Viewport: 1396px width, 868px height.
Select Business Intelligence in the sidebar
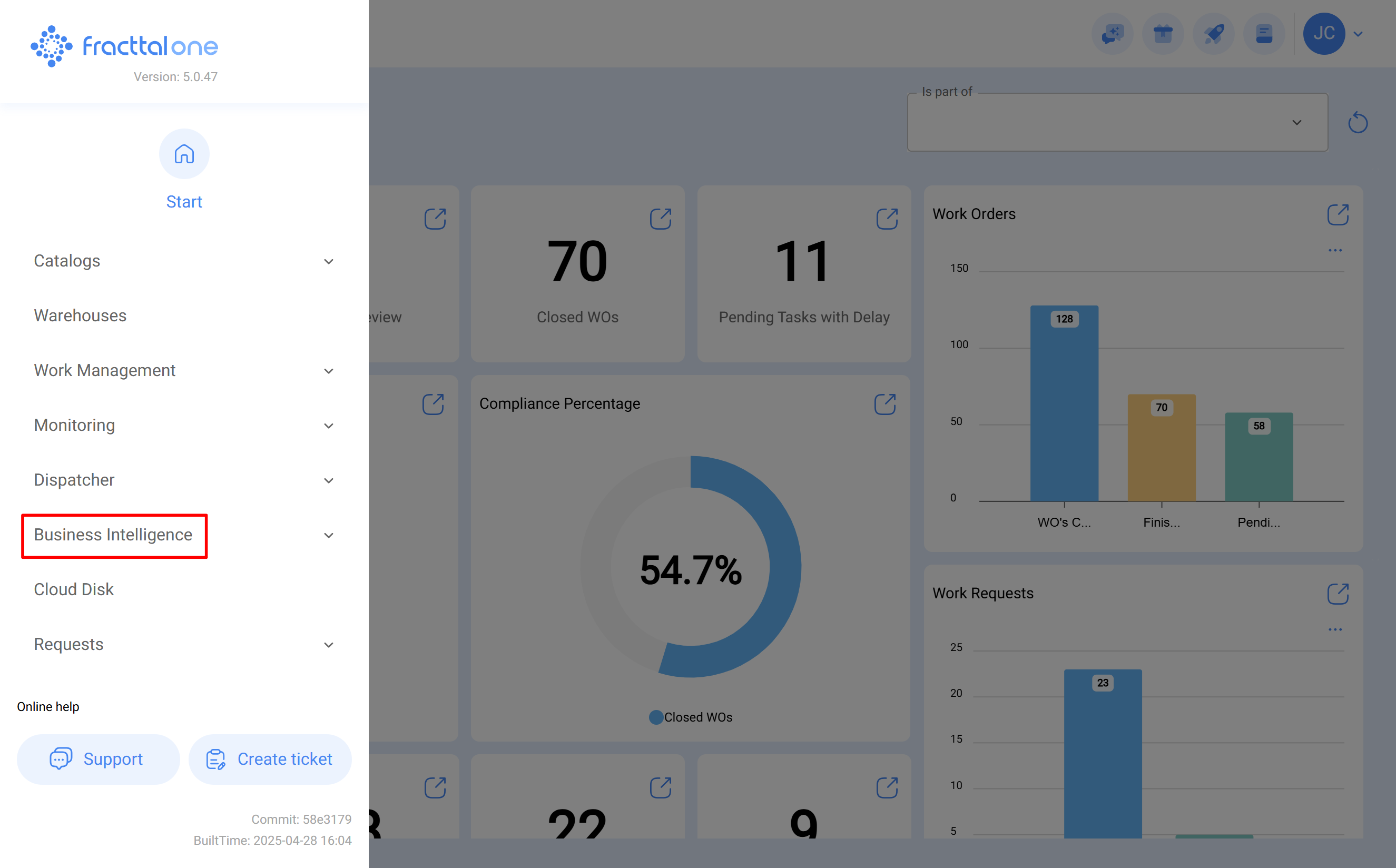pyautogui.click(x=113, y=535)
